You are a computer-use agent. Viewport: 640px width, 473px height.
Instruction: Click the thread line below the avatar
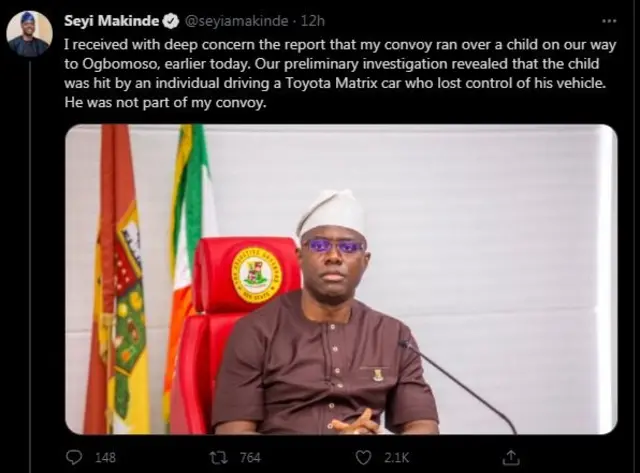tap(29, 265)
